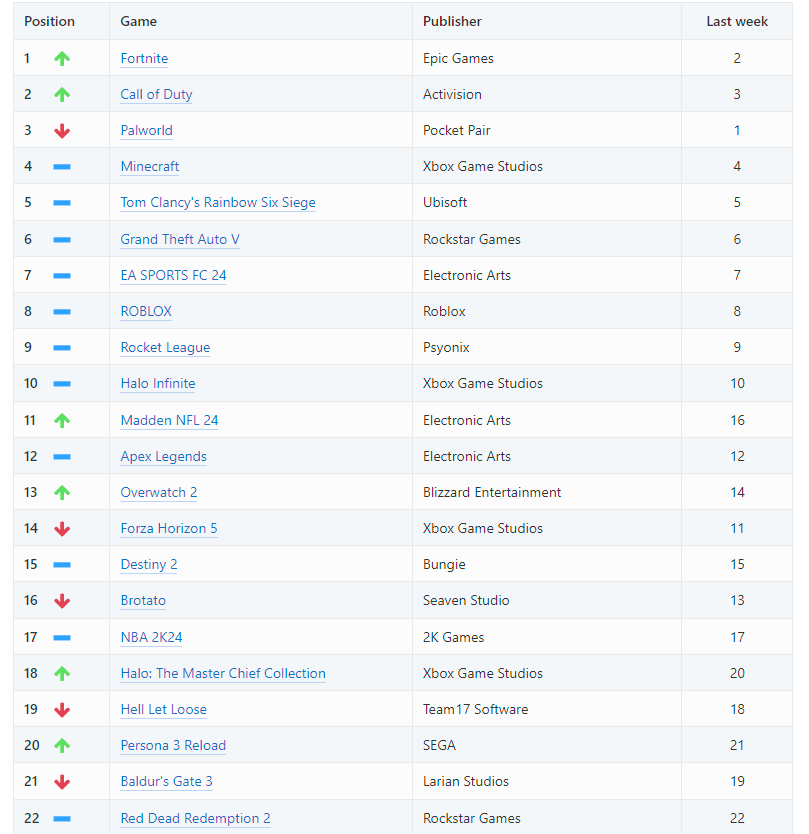Image resolution: width=809 pixels, height=834 pixels.
Task: Click the blue dash in ROBLOX row
Action: point(62,312)
